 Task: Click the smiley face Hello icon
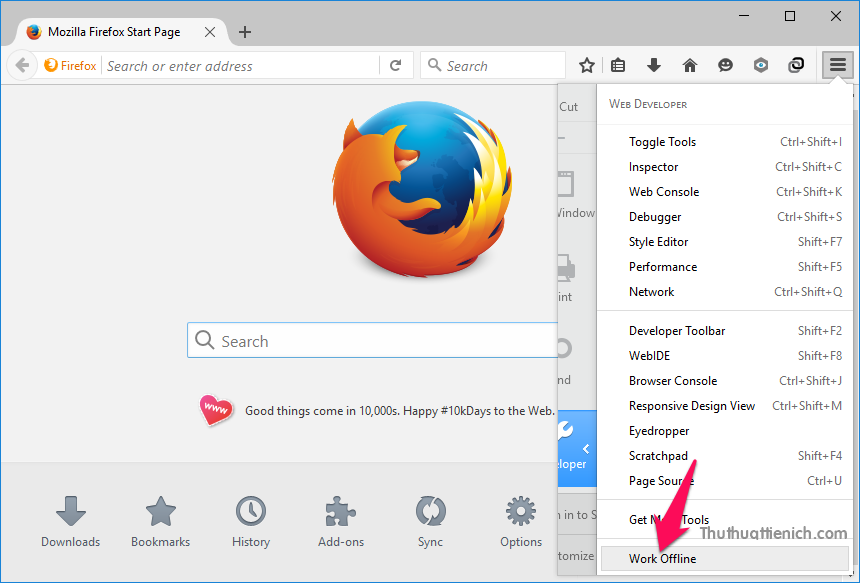[725, 66]
